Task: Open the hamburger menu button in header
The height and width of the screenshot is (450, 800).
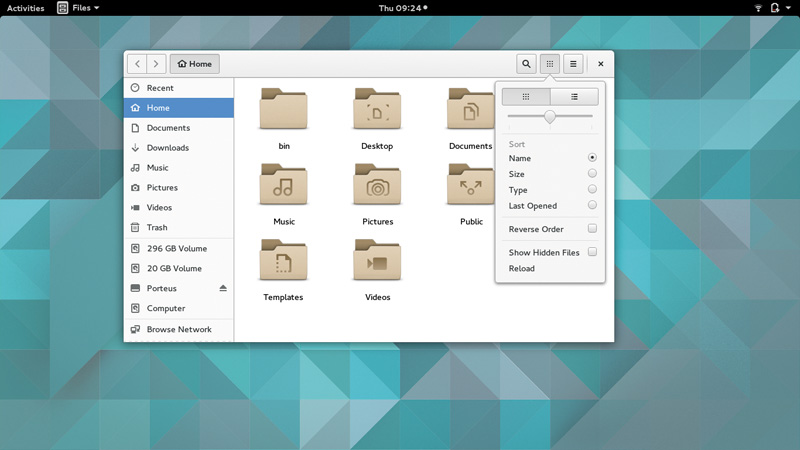Action: 573,64
